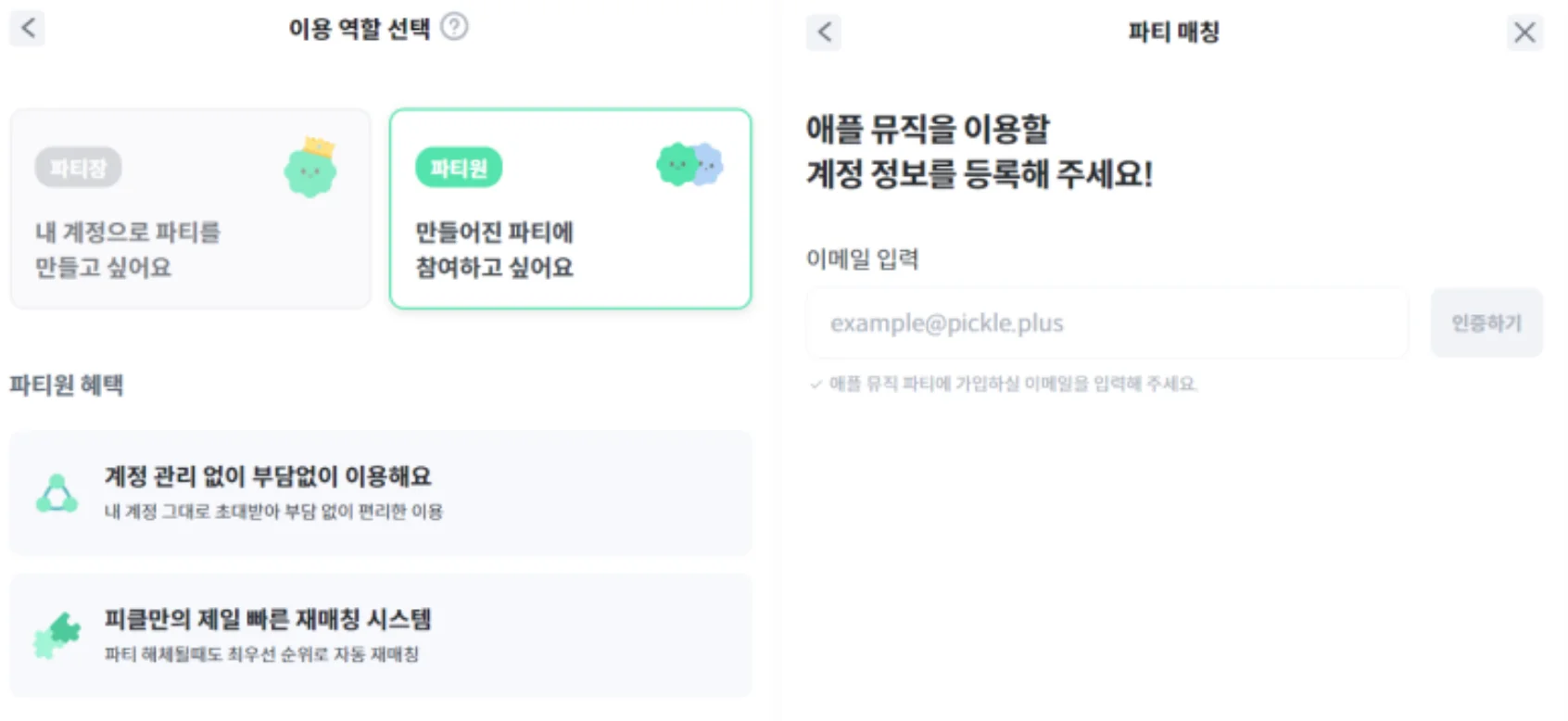Image resolution: width=1568 pixels, height=721 pixels.
Task: Click back arrow on 파티 매칭 screen
Action: pyautogui.click(x=824, y=32)
